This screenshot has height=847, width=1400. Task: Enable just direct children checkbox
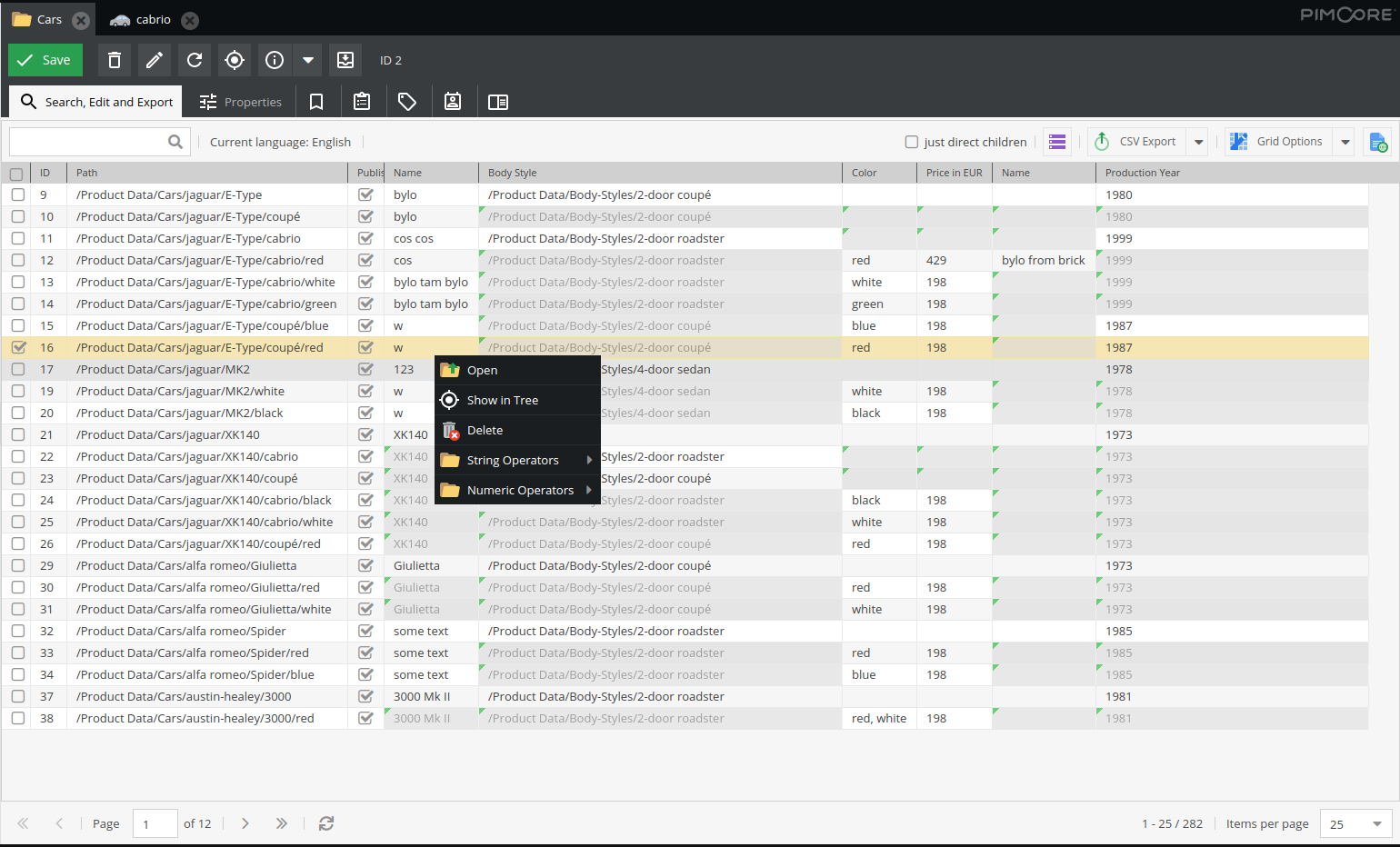pyautogui.click(x=912, y=142)
